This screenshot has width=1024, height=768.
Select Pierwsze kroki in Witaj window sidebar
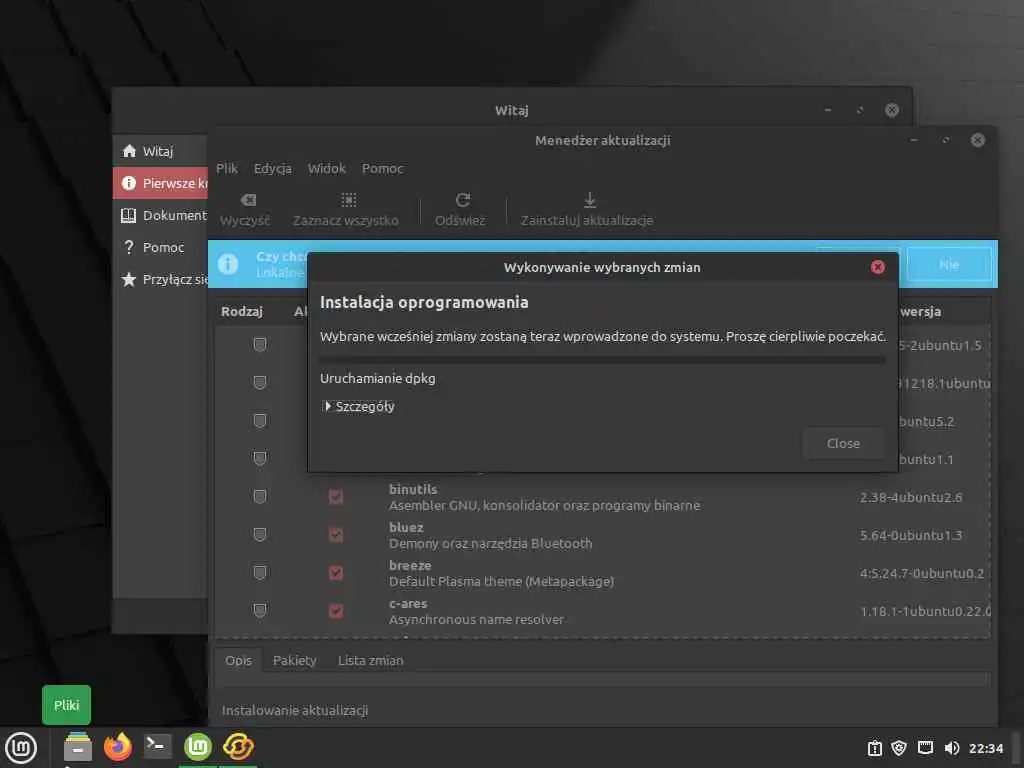(x=160, y=183)
